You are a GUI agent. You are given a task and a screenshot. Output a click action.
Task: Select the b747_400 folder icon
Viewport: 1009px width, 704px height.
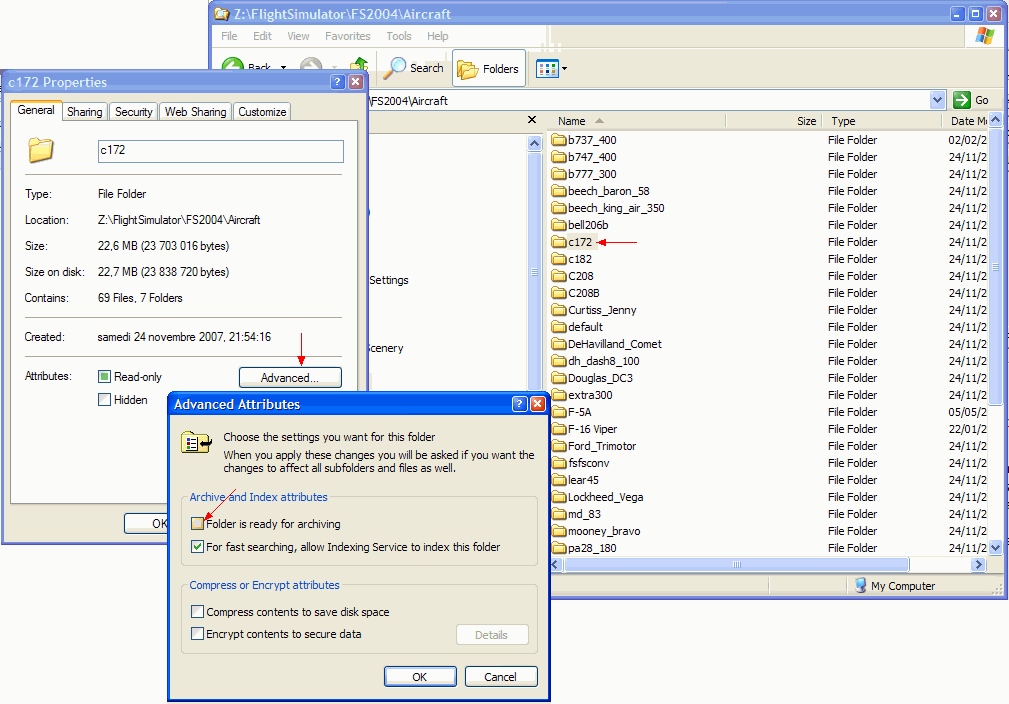click(559, 157)
